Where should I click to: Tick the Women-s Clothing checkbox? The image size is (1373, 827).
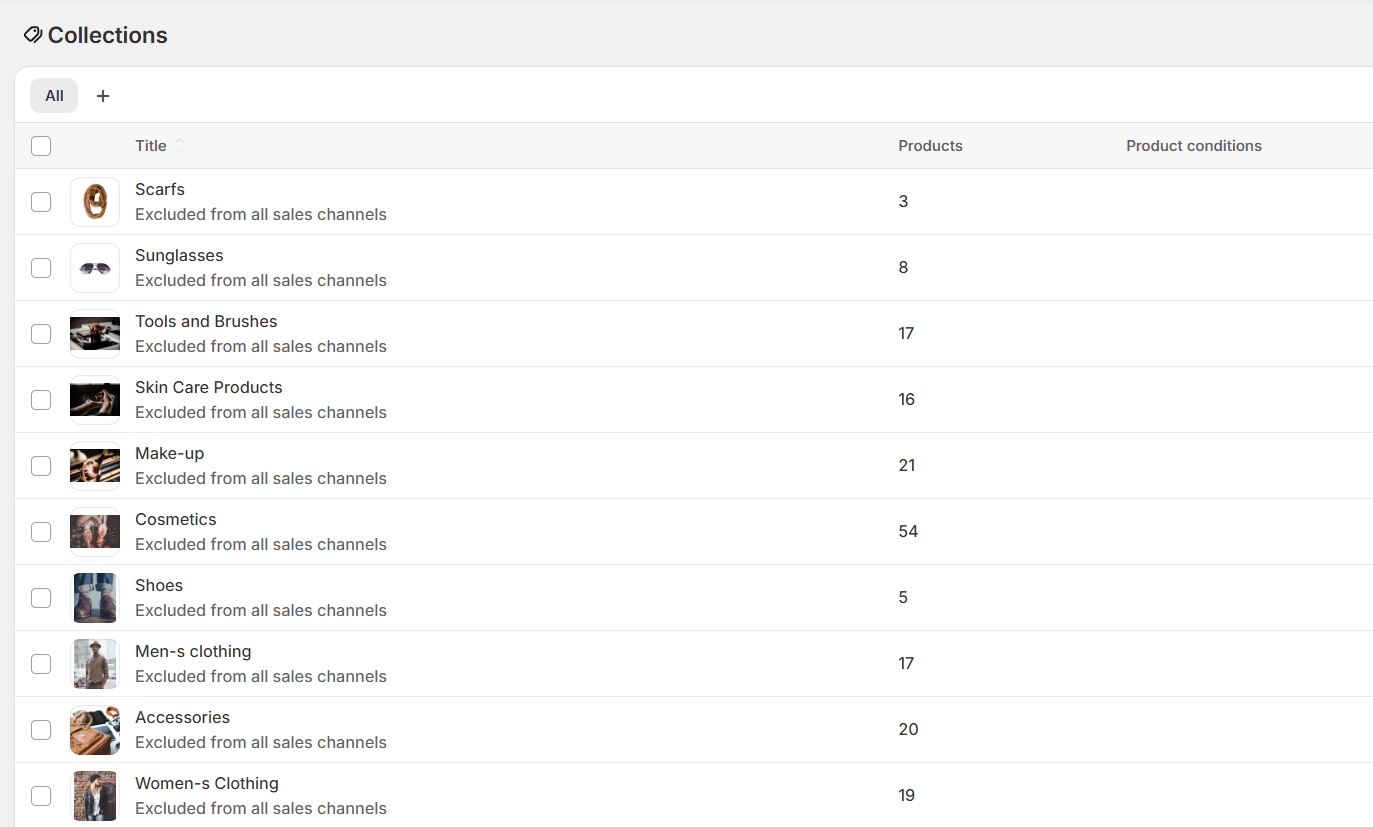[x=41, y=796]
